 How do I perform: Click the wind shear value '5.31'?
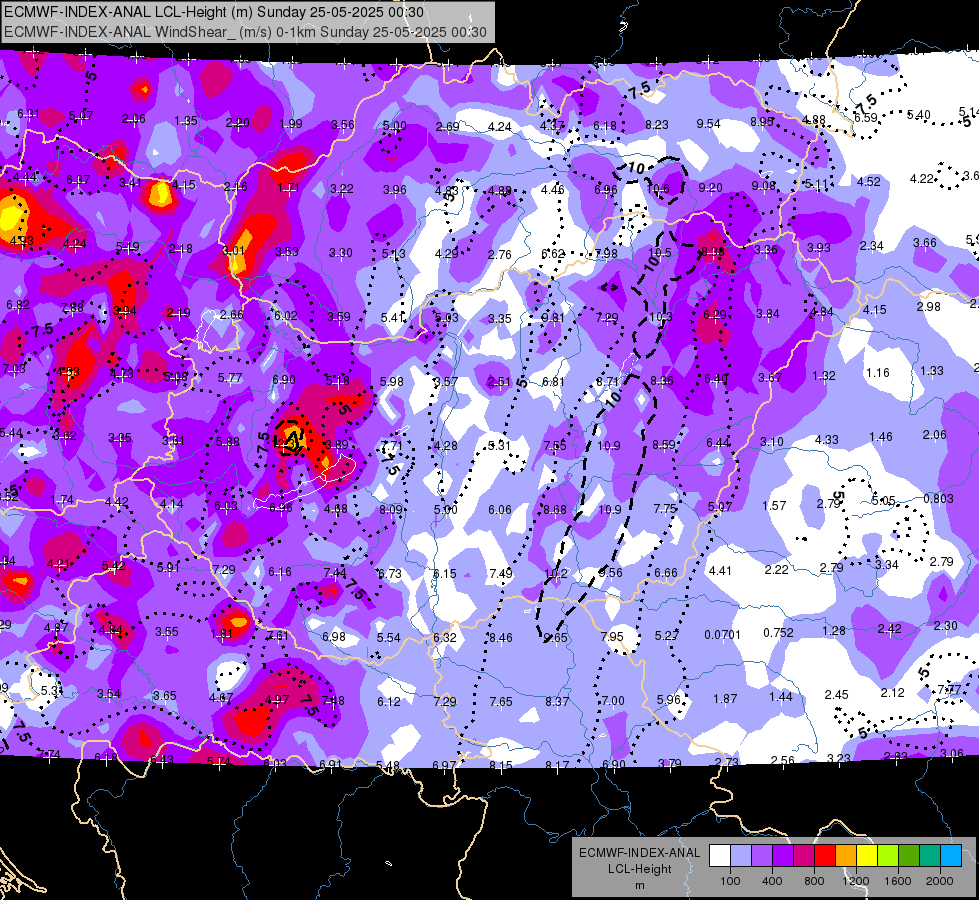[499, 445]
